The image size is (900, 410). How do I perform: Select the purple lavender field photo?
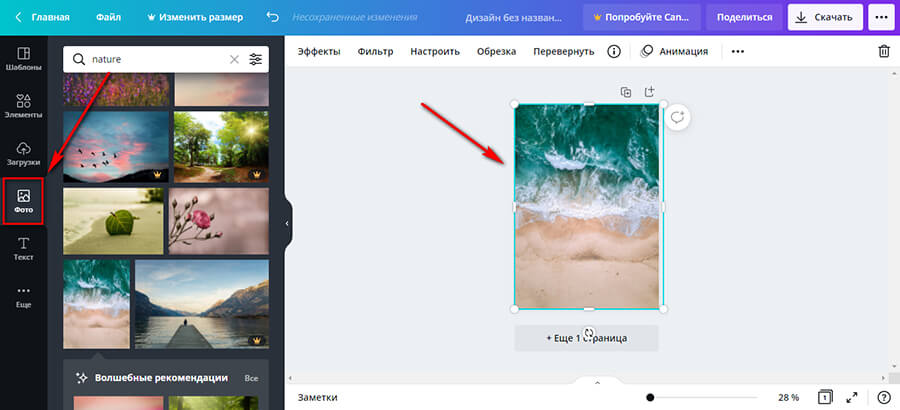click(x=116, y=90)
